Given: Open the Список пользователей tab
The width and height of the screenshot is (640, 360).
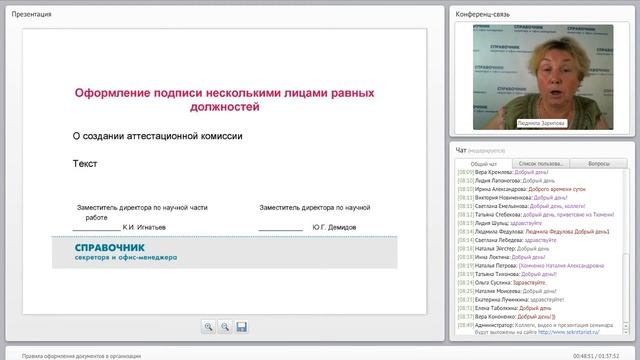Looking at the screenshot, I should [x=541, y=164].
